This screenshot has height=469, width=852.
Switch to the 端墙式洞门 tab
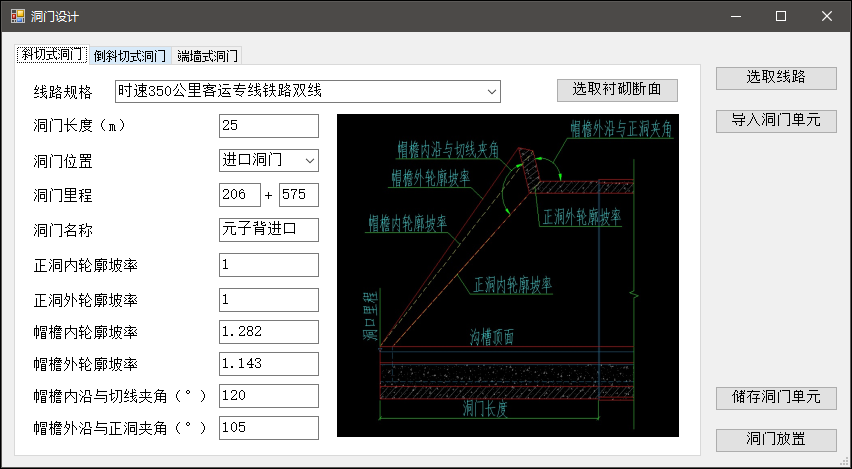click(207, 56)
